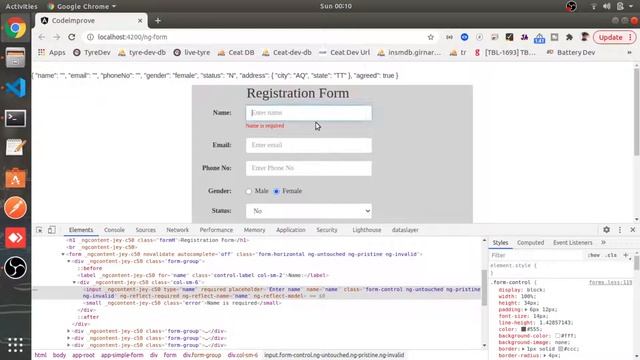Select the Male radio button
The width and height of the screenshot is (640, 360).
click(x=249, y=191)
